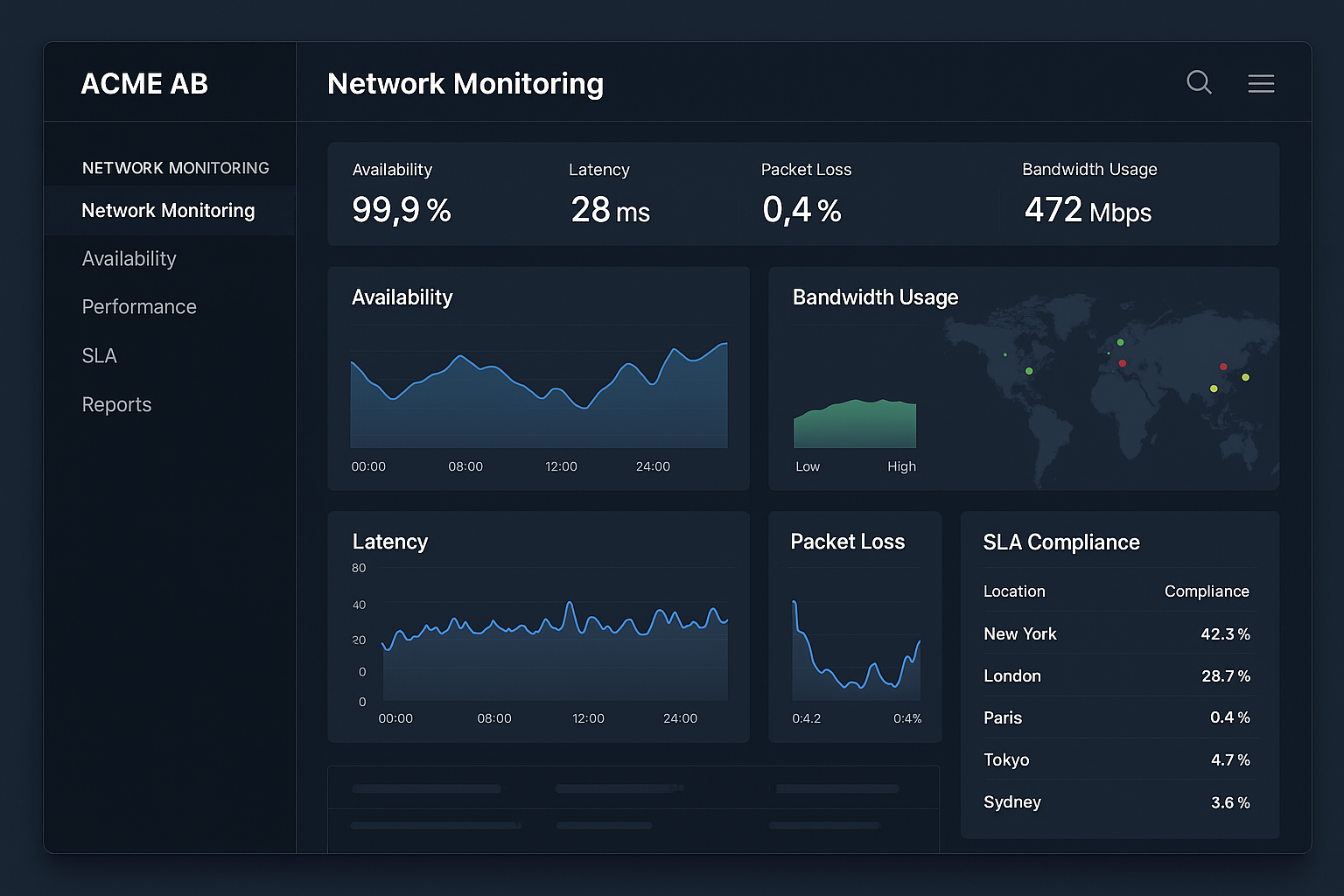Click the Bandwidth Usage 472 Mbps metric
Image resolution: width=1344 pixels, height=896 pixels.
point(1088,194)
